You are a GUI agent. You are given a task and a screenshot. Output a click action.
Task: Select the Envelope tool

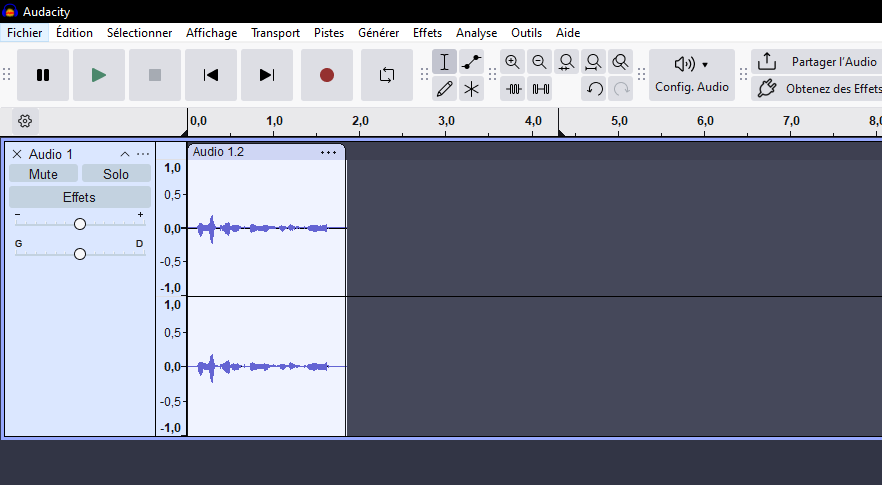[x=472, y=62]
